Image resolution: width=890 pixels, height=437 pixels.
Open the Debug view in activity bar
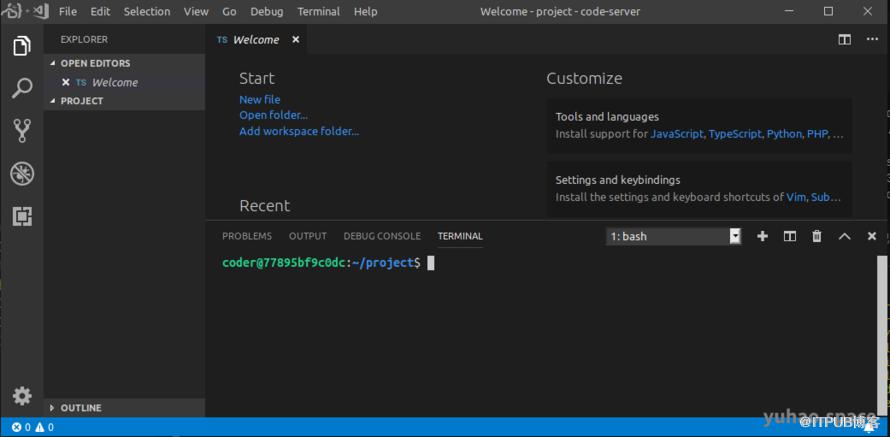click(x=22, y=174)
